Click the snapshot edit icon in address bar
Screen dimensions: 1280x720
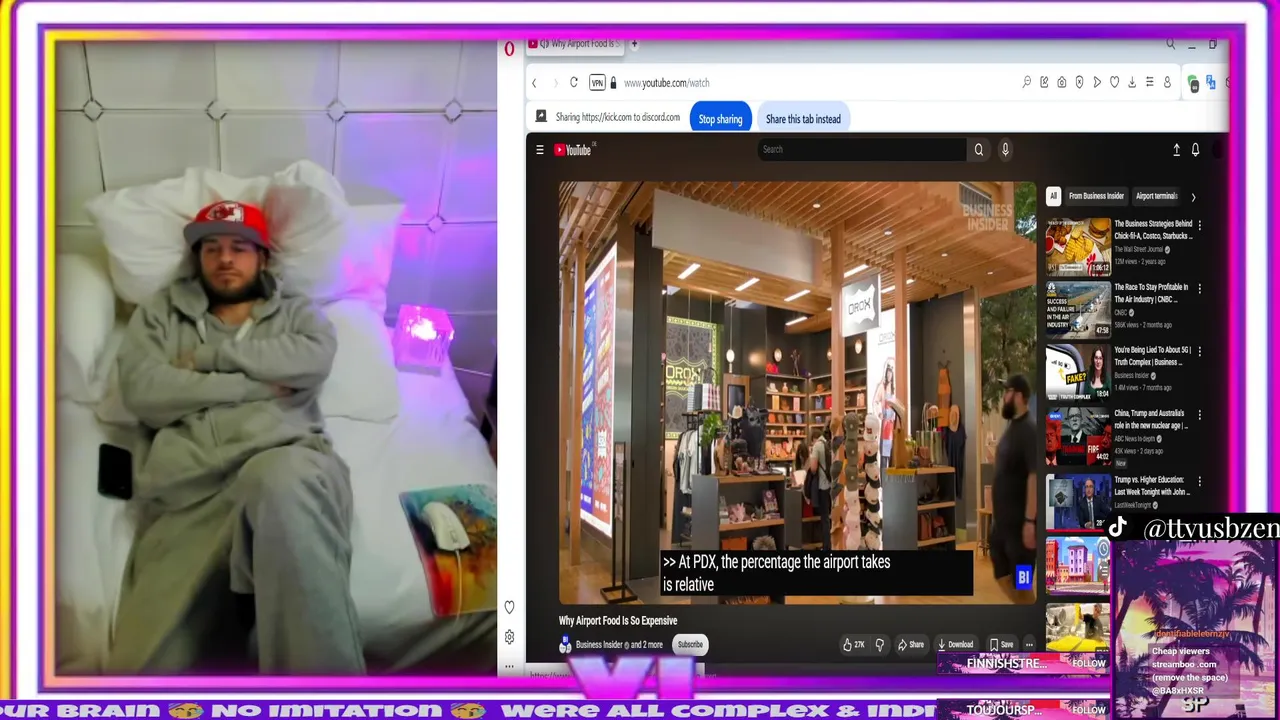(1044, 83)
